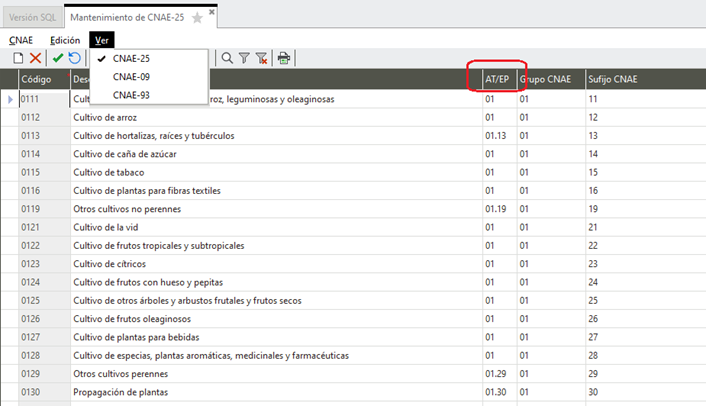Click the red Delete record icon
Image resolution: width=706 pixels, height=406 pixels.
36,59
